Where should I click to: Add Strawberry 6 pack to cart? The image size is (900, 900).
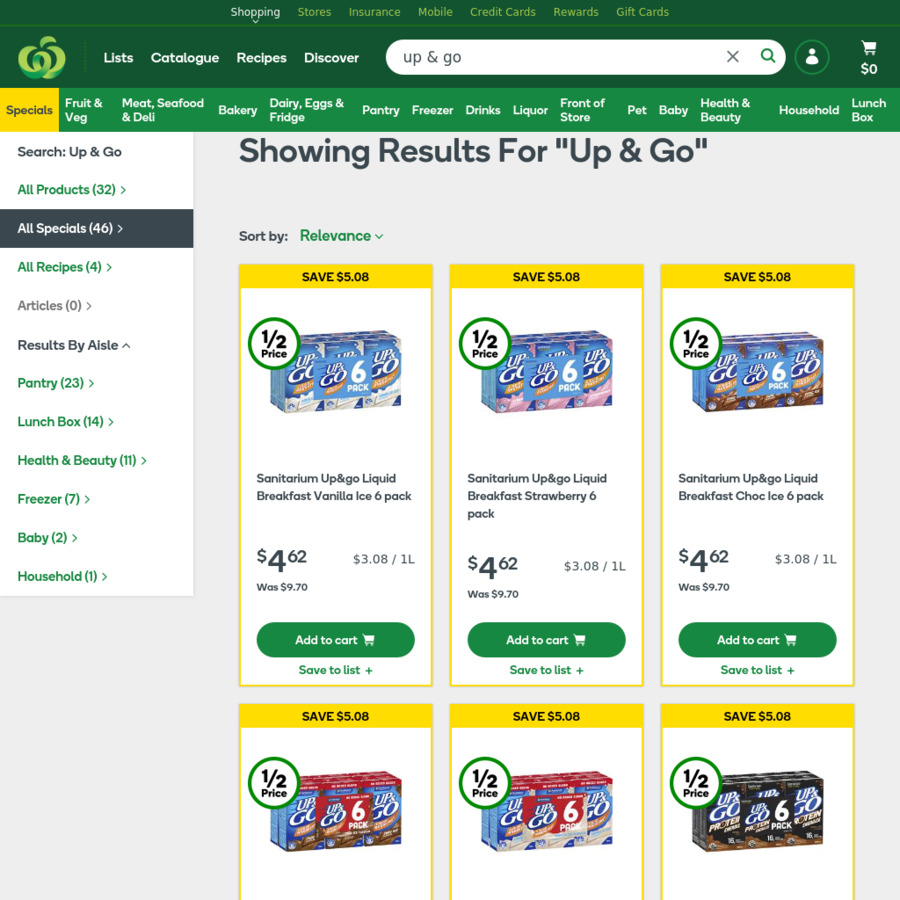546,639
